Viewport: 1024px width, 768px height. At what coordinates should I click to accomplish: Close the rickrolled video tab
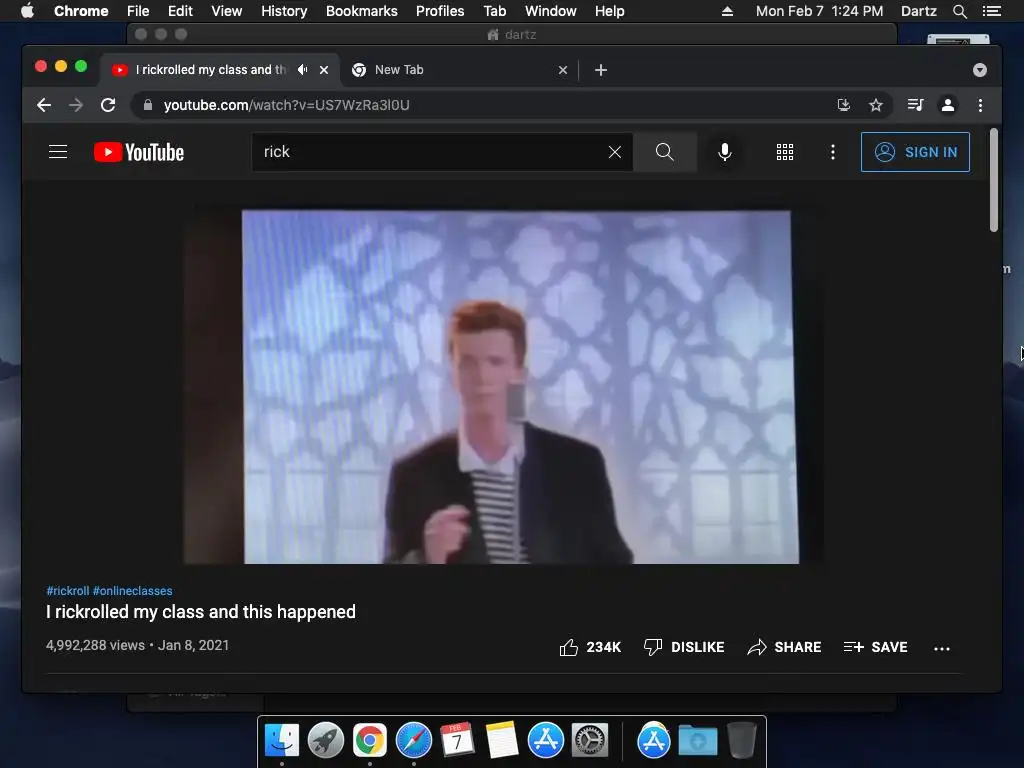pos(324,70)
